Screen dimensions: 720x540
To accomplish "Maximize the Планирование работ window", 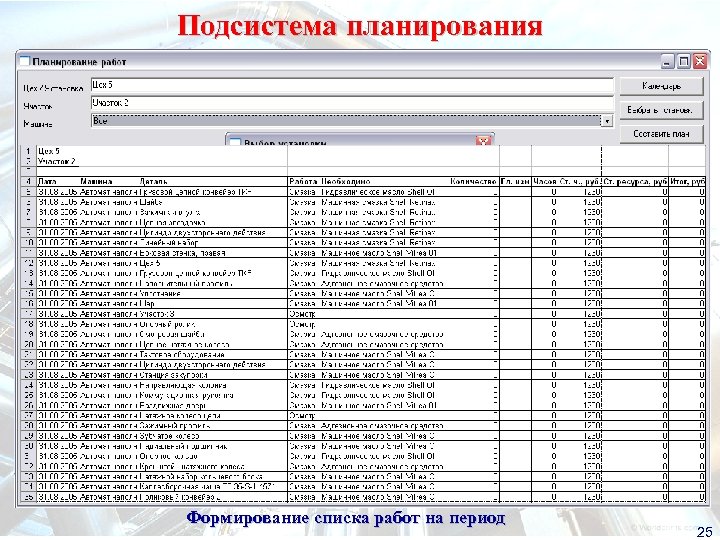I will click(x=684, y=62).
